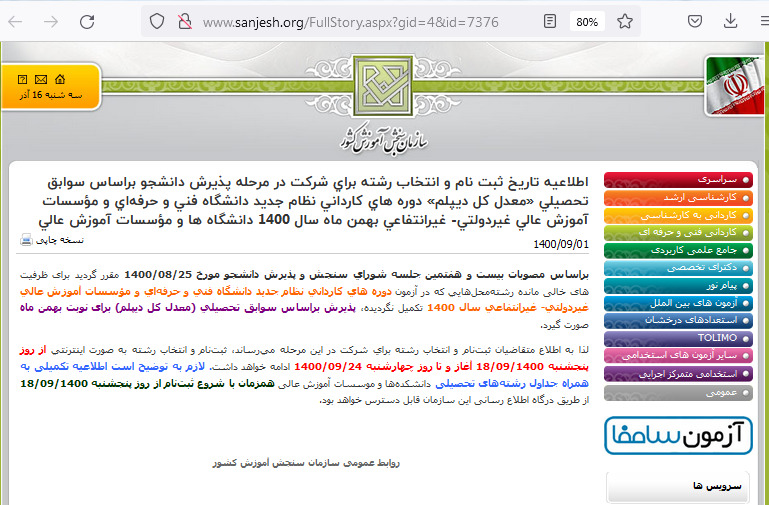Image resolution: width=769 pixels, height=505 pixels.
Task: Click the insecure connection padlock icon
Action: click(183, 21)
